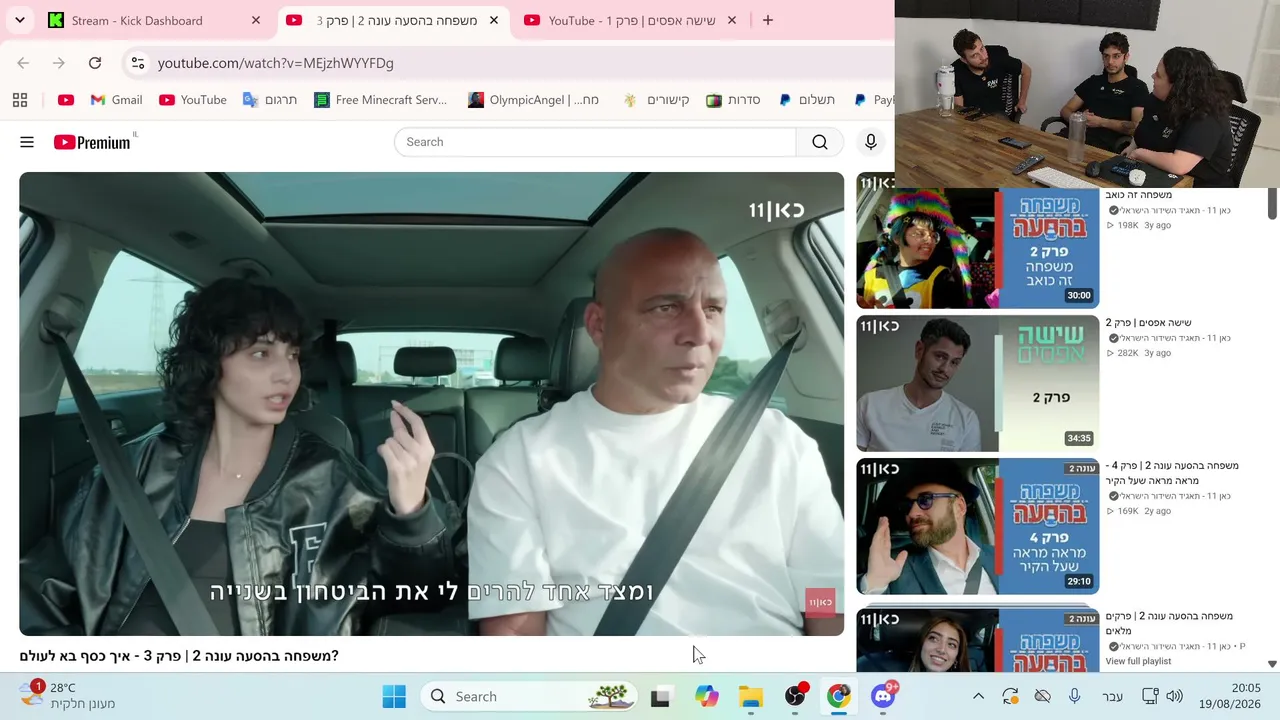The width and height of the screenshot is (1280, 720).
Task: Click the View full playlist link
Action: (x=1138, y=661)
